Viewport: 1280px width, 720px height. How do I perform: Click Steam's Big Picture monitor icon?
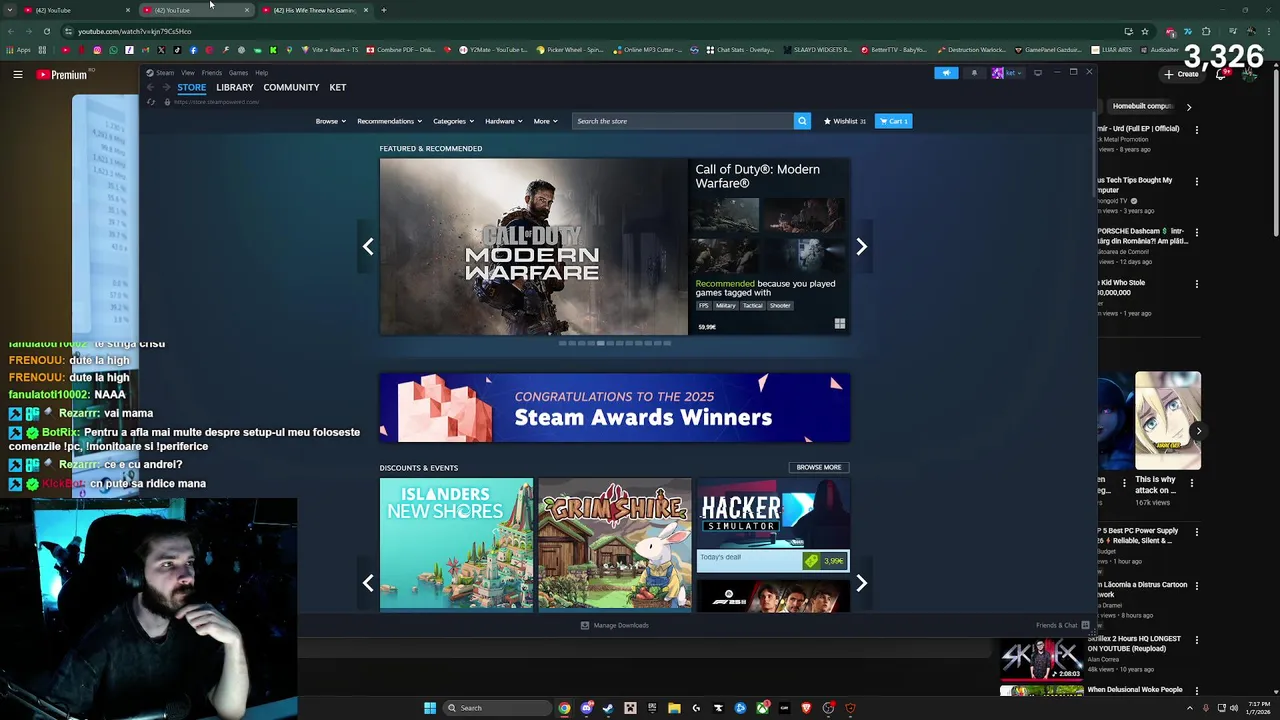[x=1037, y=73]
